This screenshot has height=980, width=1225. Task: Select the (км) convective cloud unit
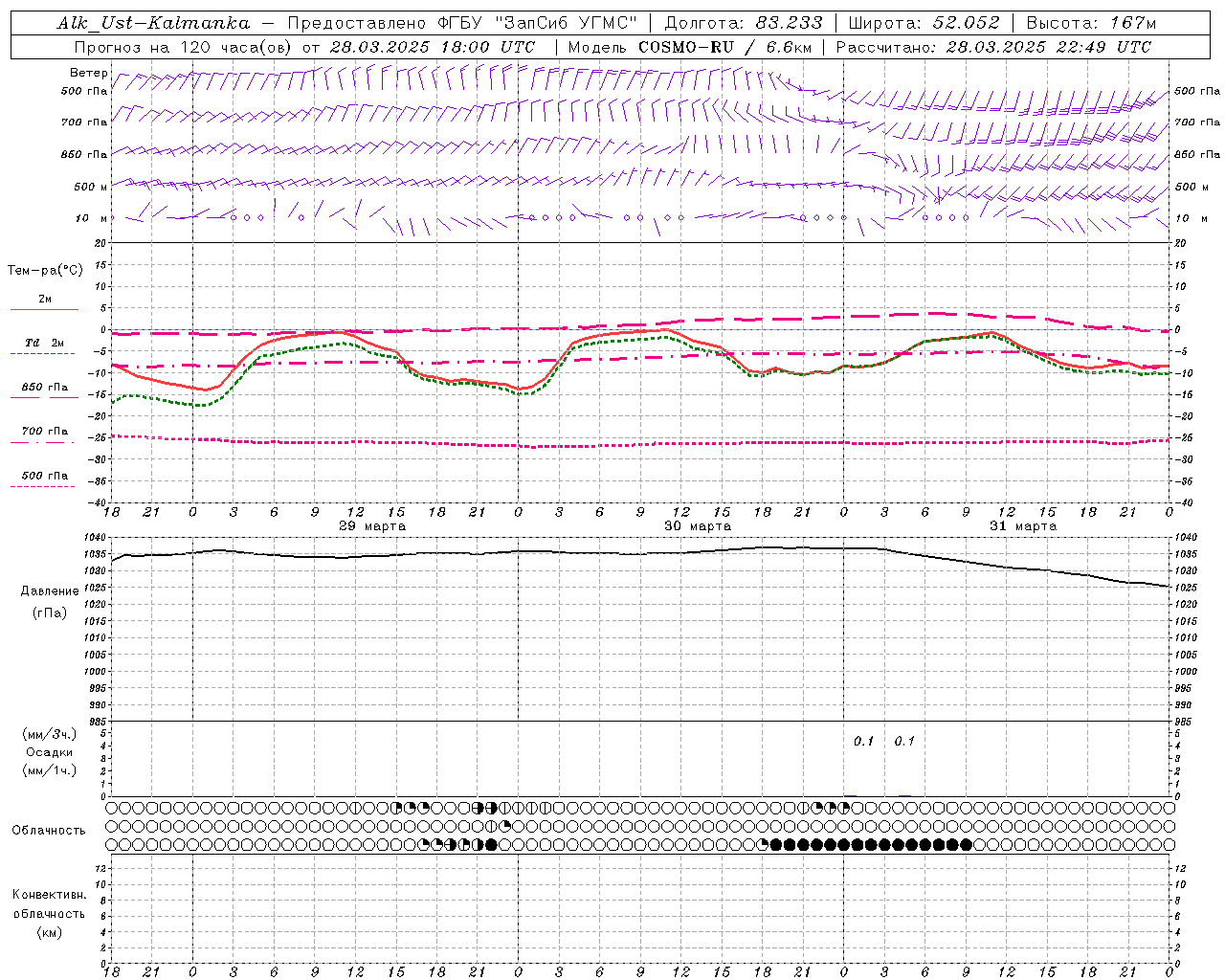(49, 932)
